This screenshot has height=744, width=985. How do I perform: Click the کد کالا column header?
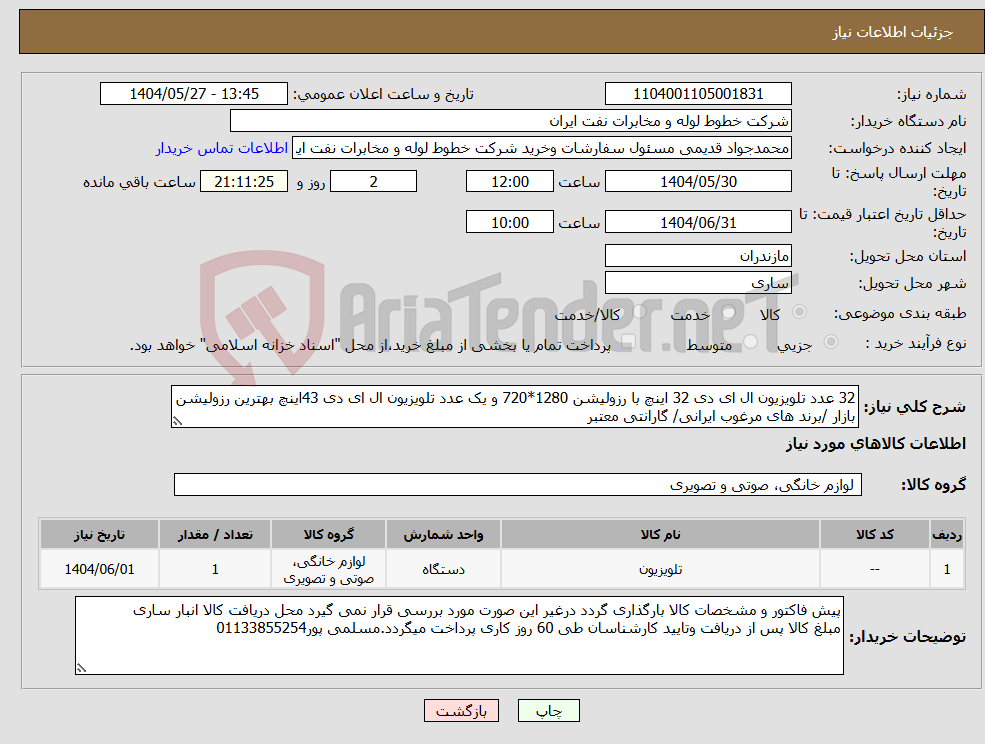point(874,534)
